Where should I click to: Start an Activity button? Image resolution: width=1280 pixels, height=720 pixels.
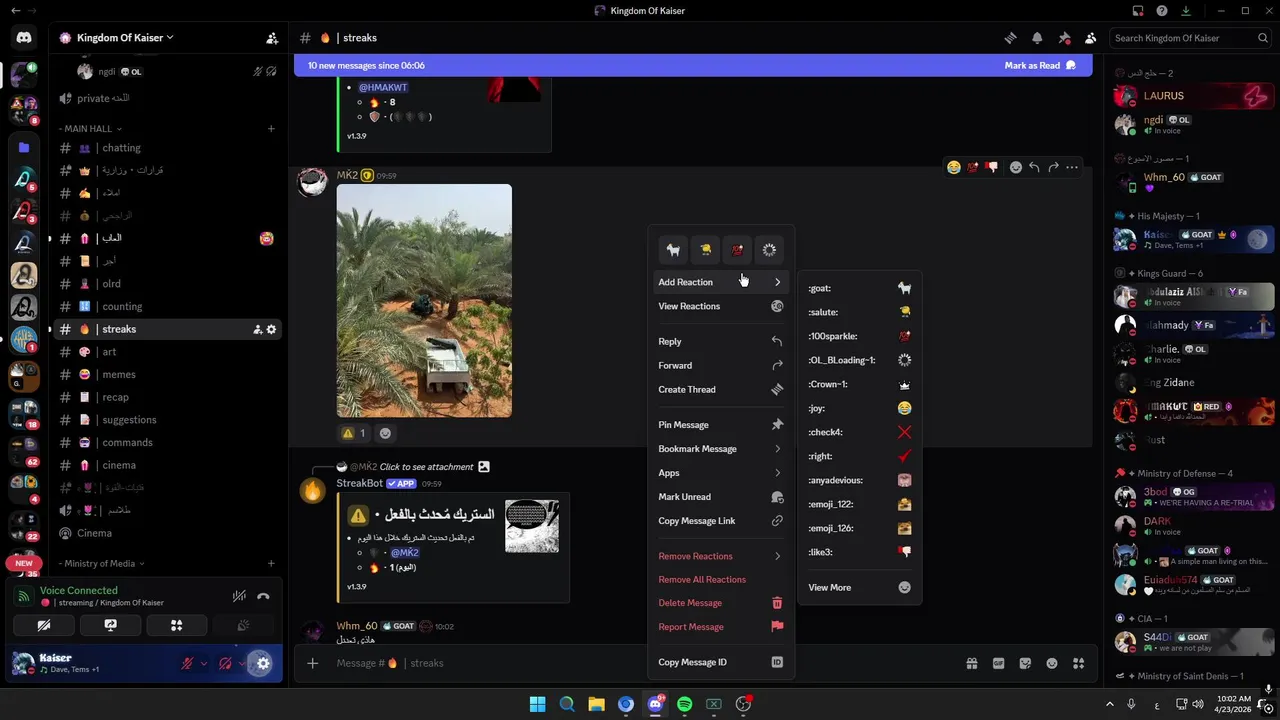176,625
